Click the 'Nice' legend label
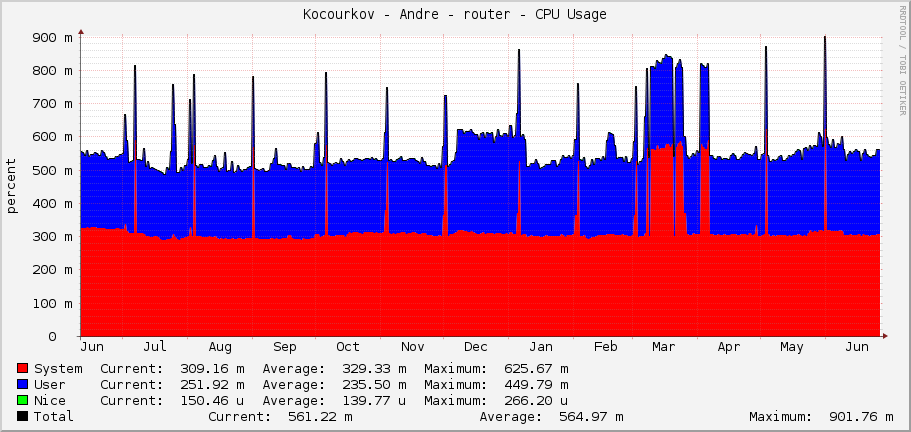 coord(50,401)
